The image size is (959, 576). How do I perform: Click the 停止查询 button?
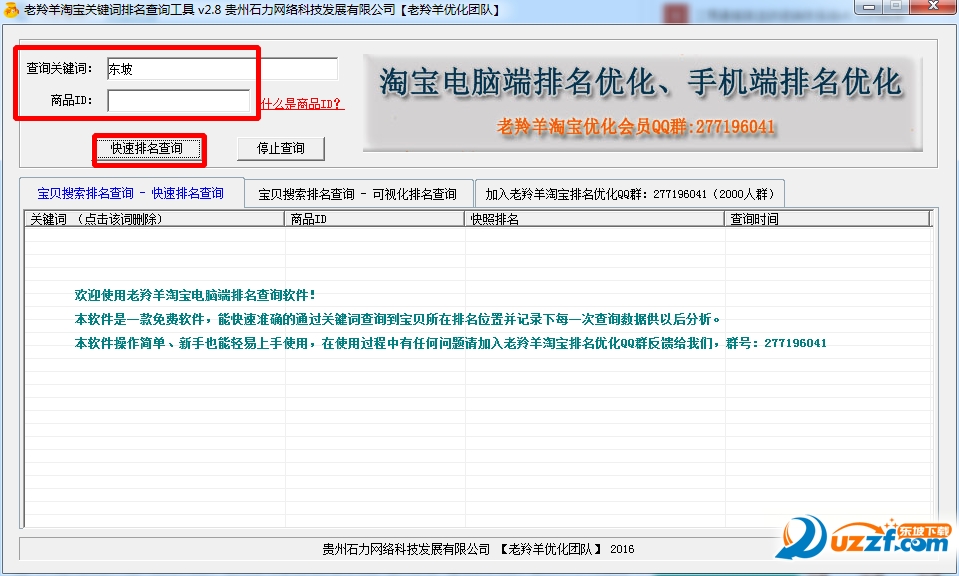[281, 149]
